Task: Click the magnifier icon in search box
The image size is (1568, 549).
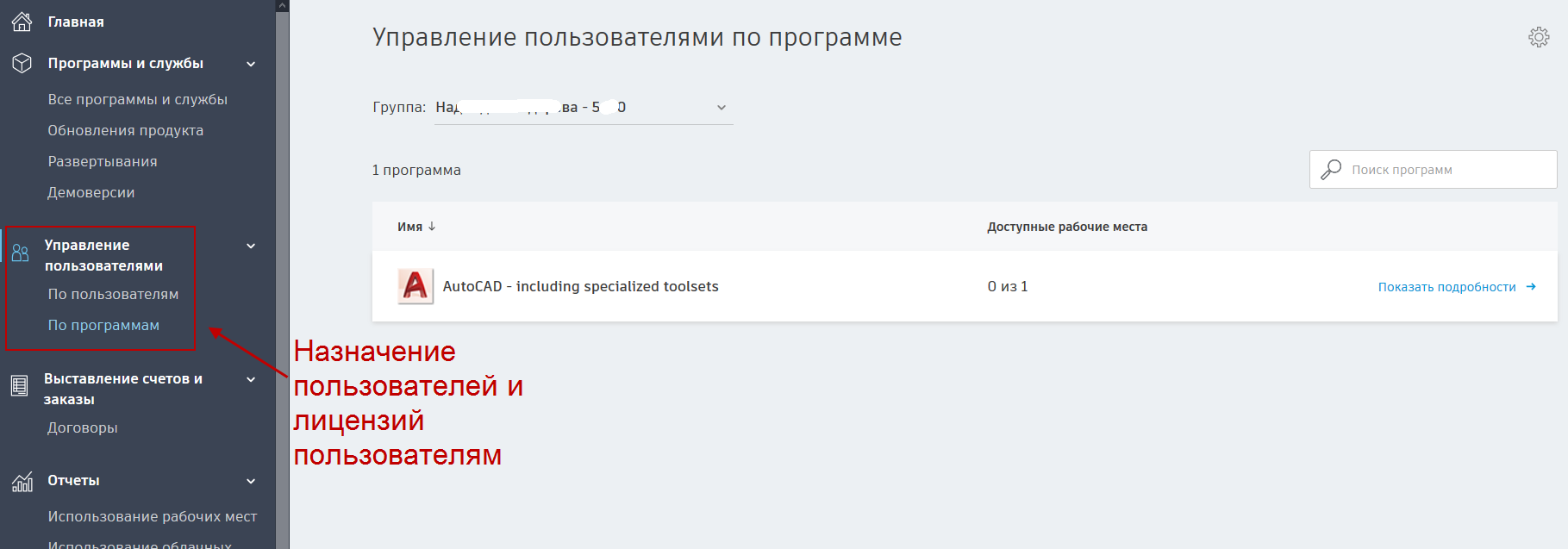Action: (x=1331, y=169)
